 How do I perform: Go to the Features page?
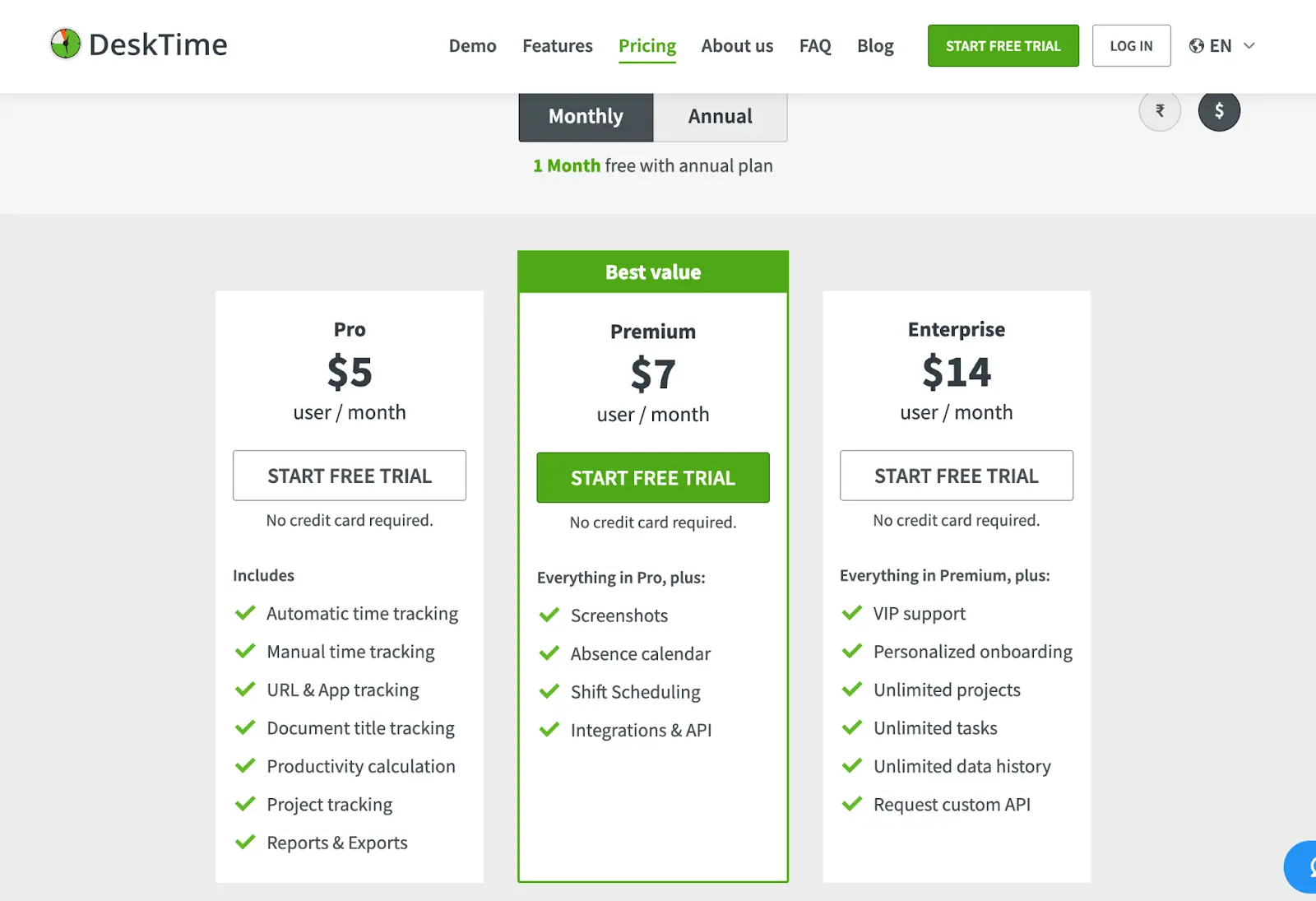click(558, 46)
